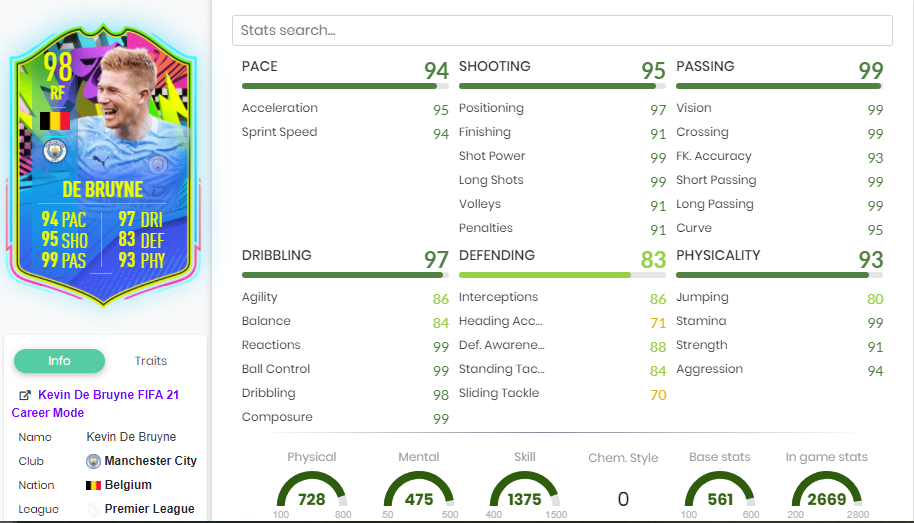The image size is (914, 523).
Task: Open the Traits tab
Action: click(x=151, y=361)
